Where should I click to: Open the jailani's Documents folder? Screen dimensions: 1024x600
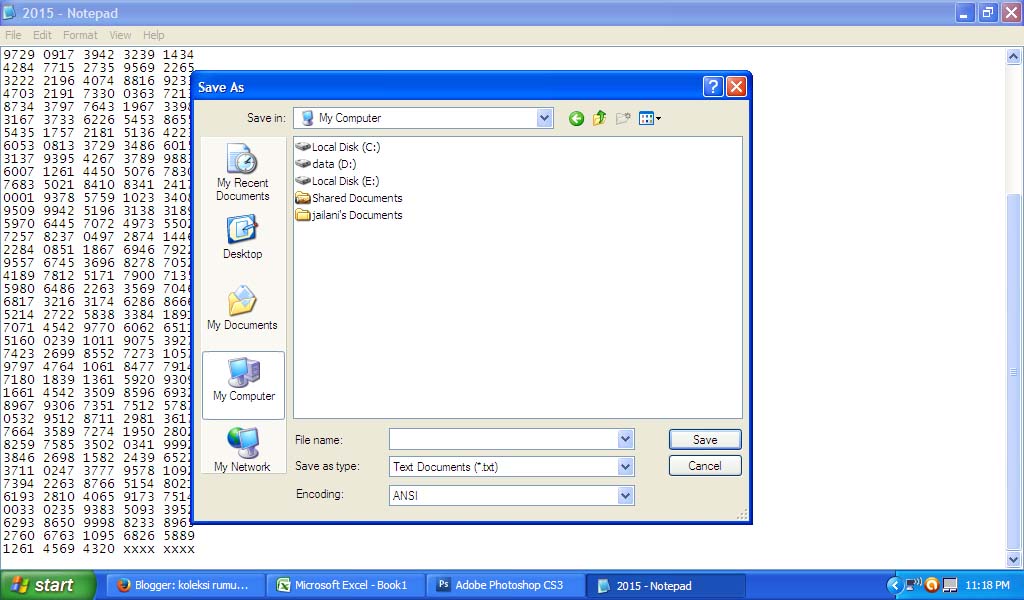349,215
